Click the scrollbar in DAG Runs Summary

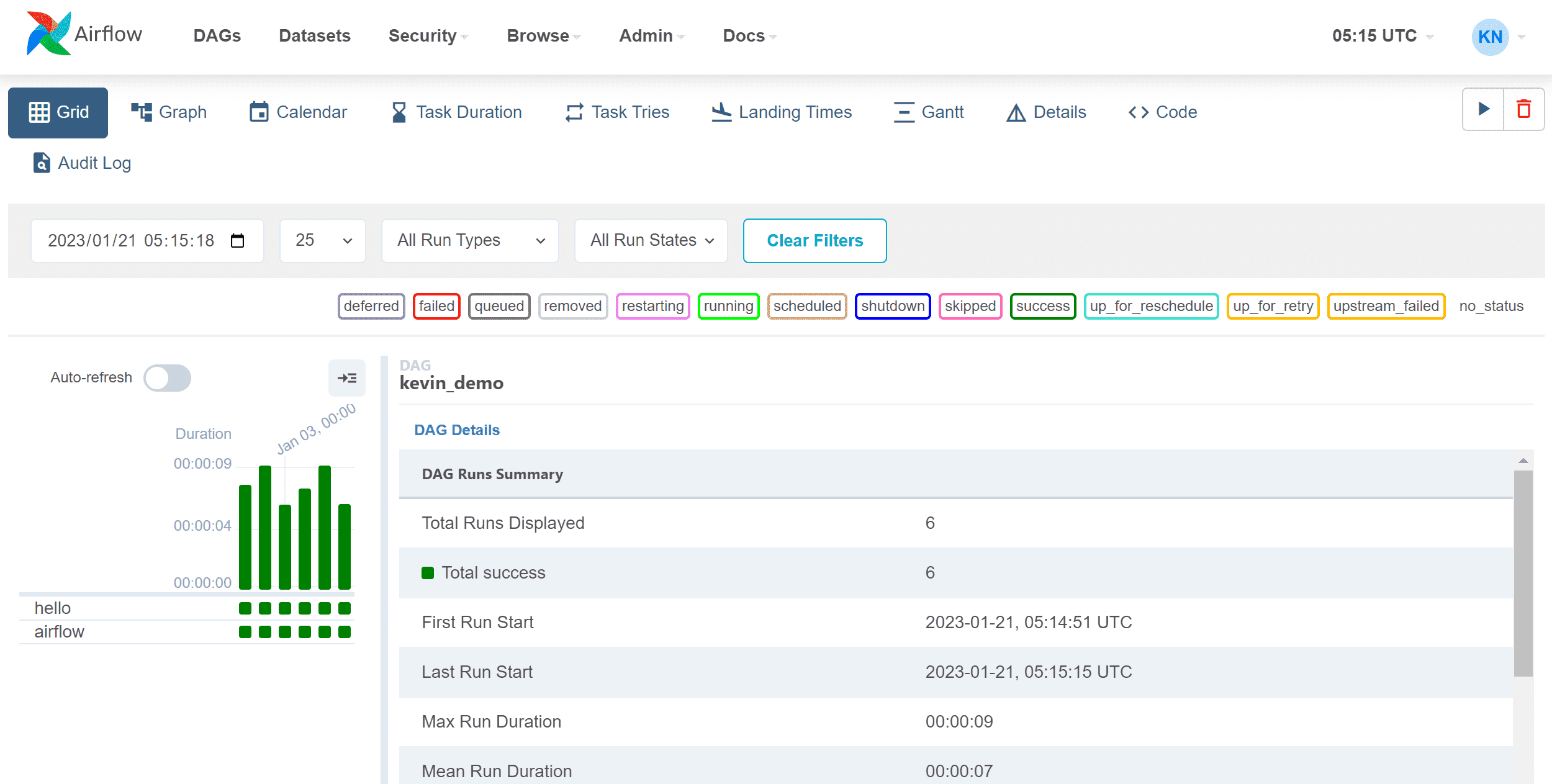1523,574
